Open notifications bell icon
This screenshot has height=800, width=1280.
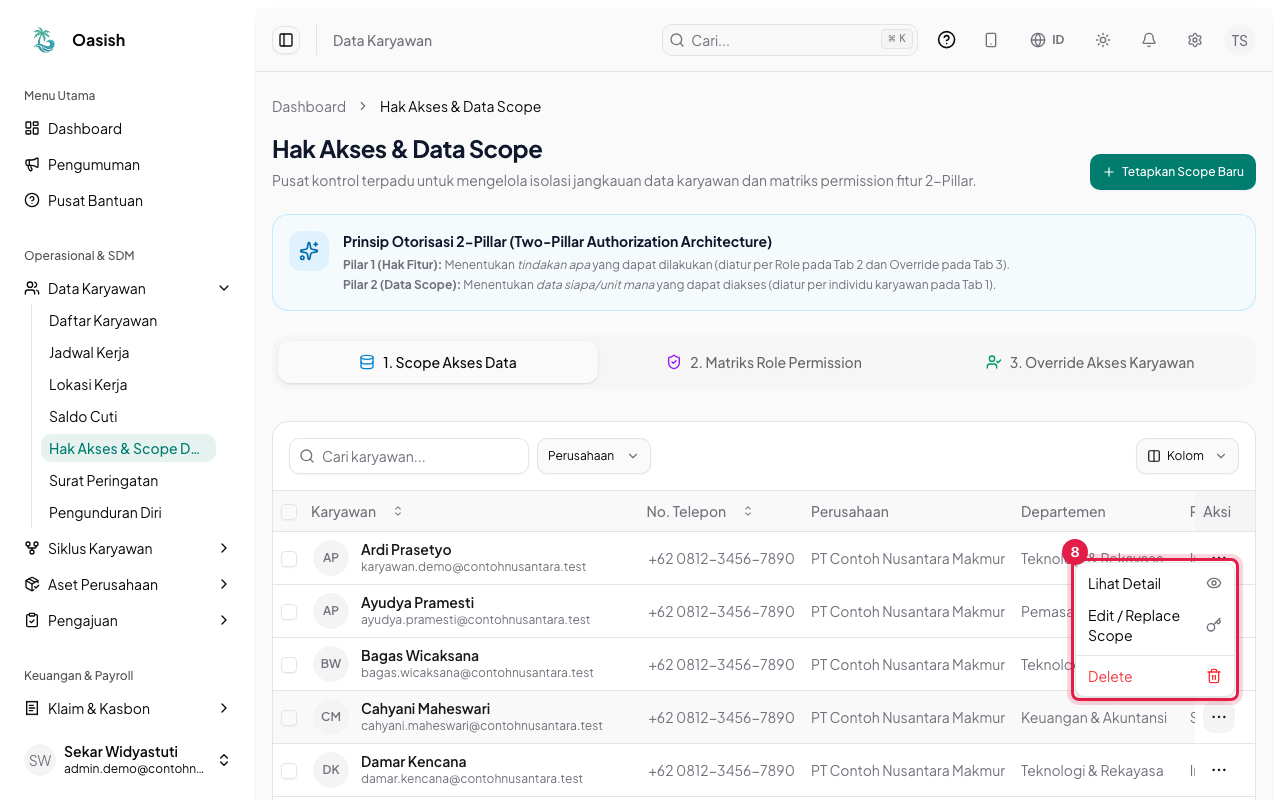click(x=1149, y=40)
